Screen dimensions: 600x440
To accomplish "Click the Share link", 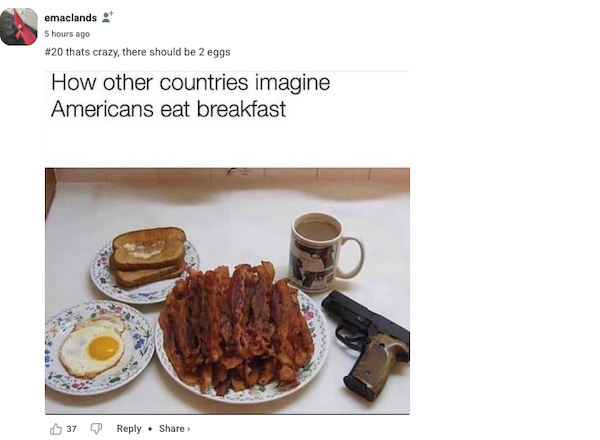I will [x=171, y=429].
